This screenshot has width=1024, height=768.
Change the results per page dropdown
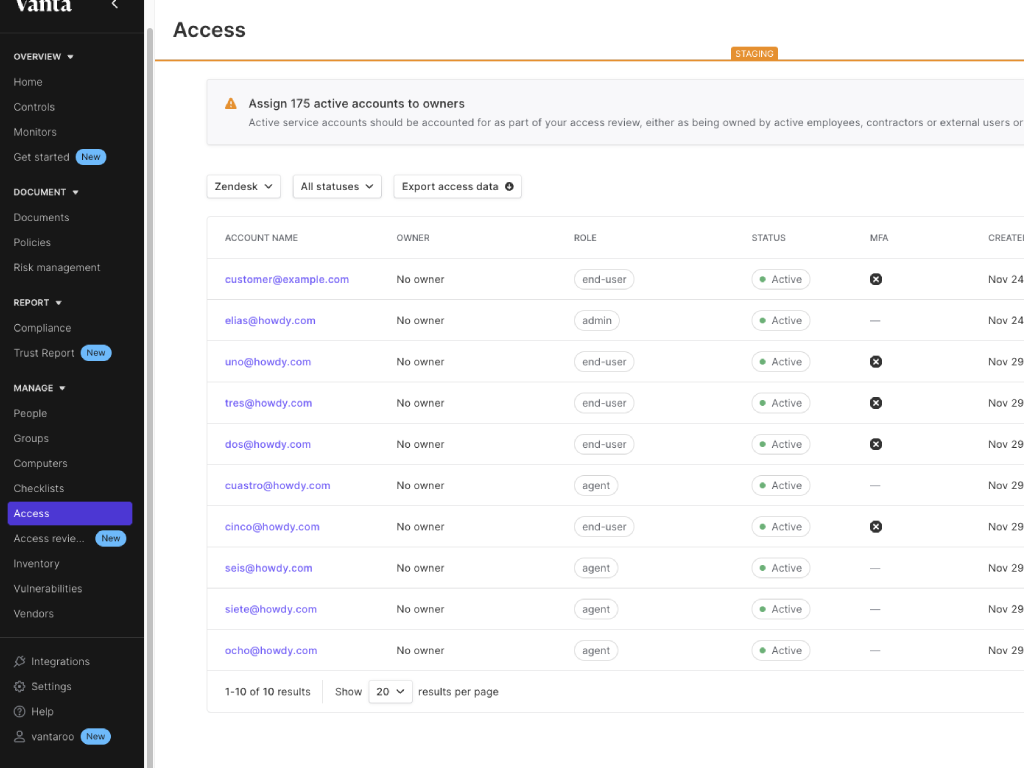[390, 692]
